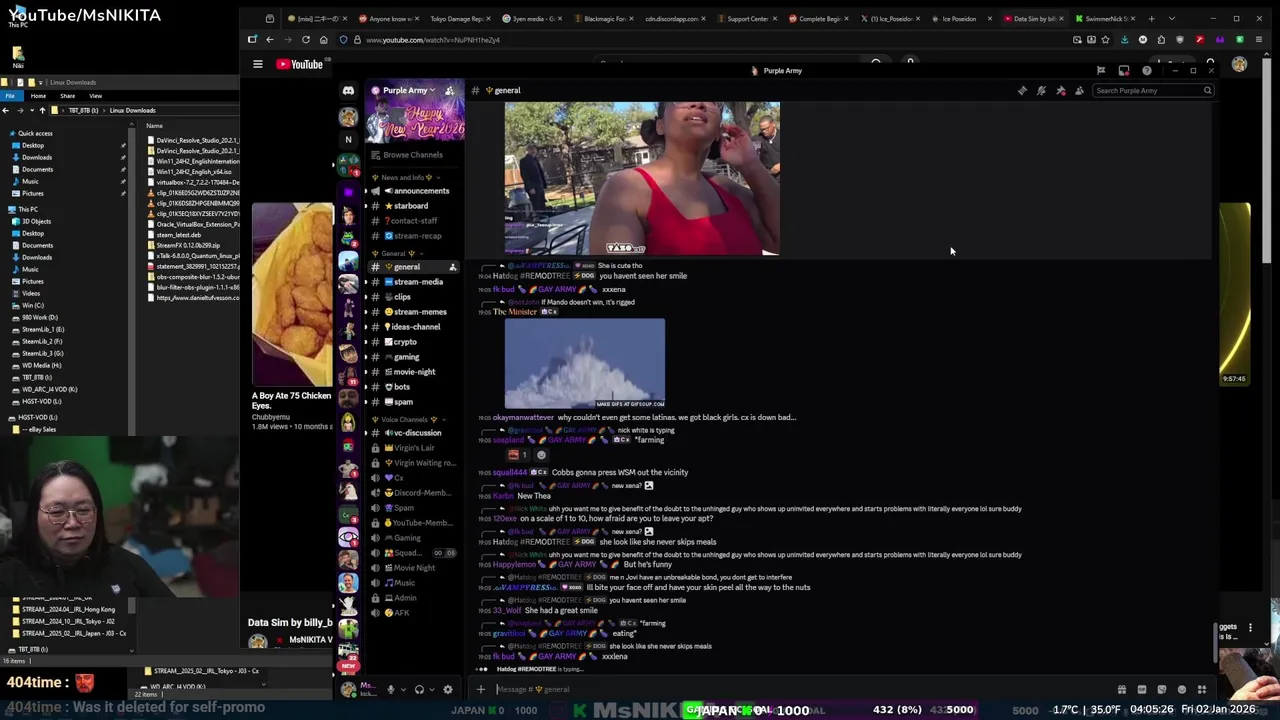This screenshot has height=720, width=1280.
Task: Open the stream-media channel
Action: (414, 282)
